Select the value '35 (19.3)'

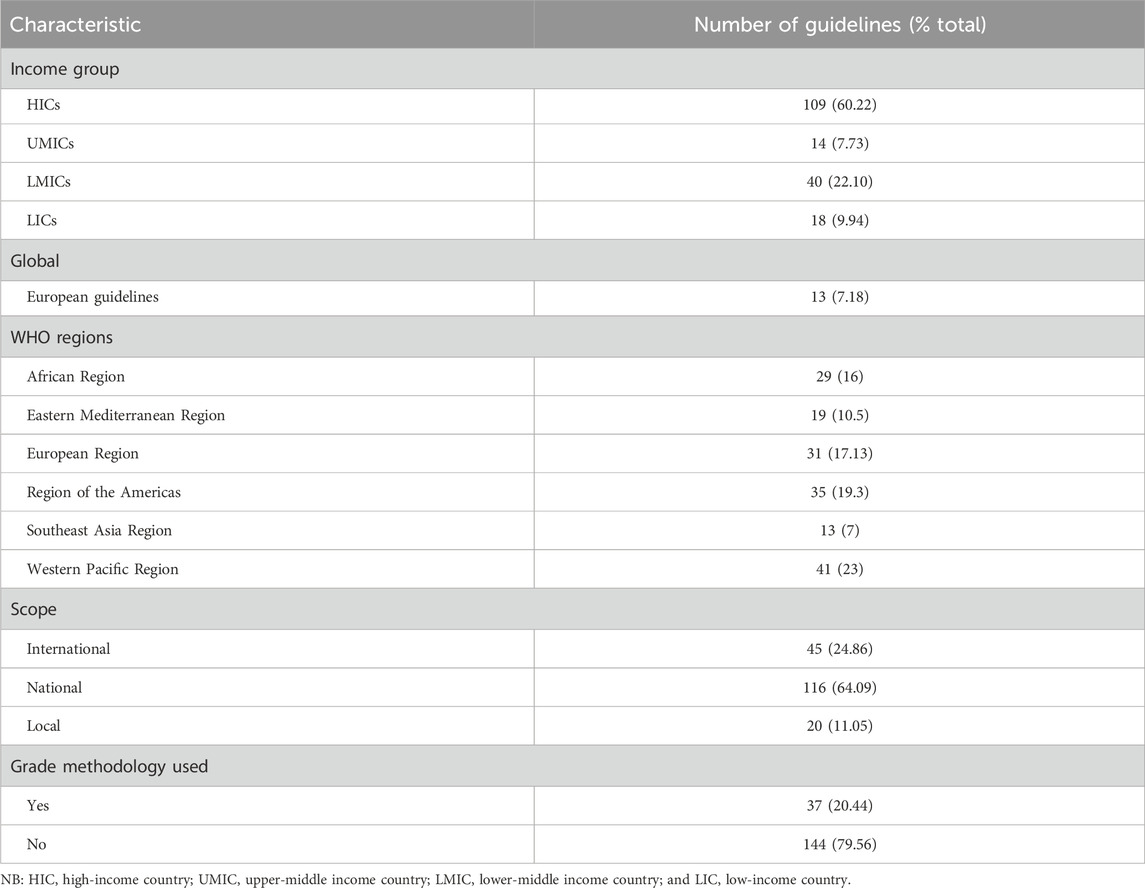tap(840, 492)
